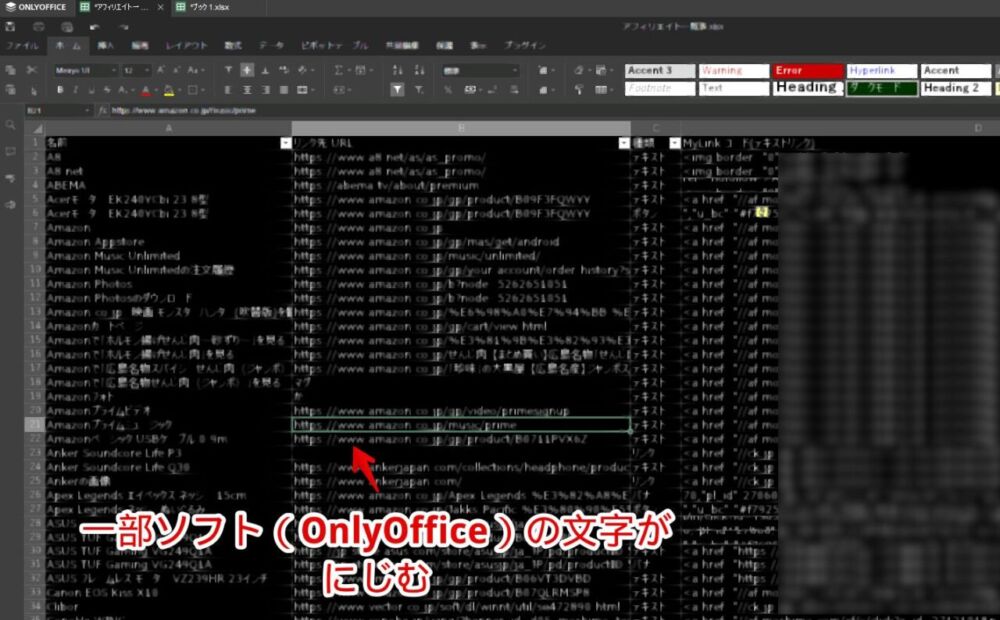1000x620 pixels.
Task: Select the ABEMA cell
Action: pos(168,186)
